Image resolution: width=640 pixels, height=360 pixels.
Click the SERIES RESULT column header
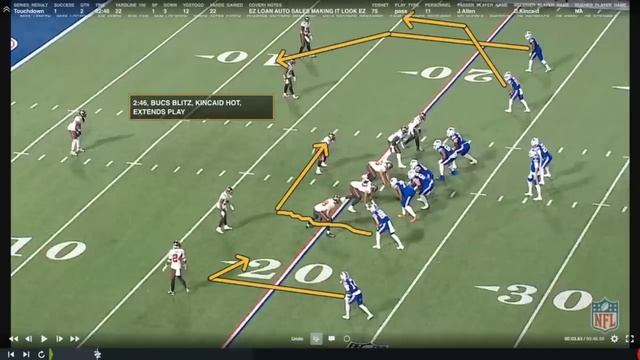point(31,5)
